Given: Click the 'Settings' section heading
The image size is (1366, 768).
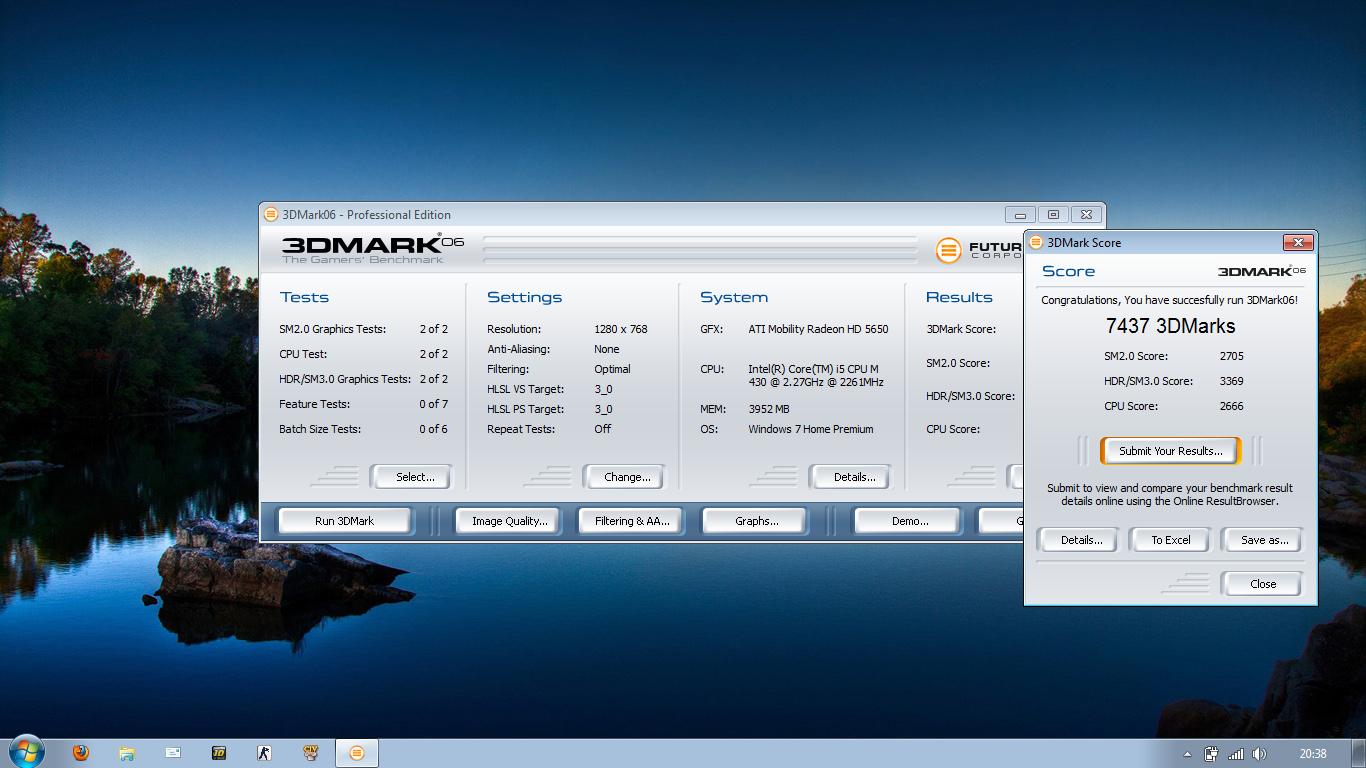Looking at the screenshot, I should click(x=525, y=297).
